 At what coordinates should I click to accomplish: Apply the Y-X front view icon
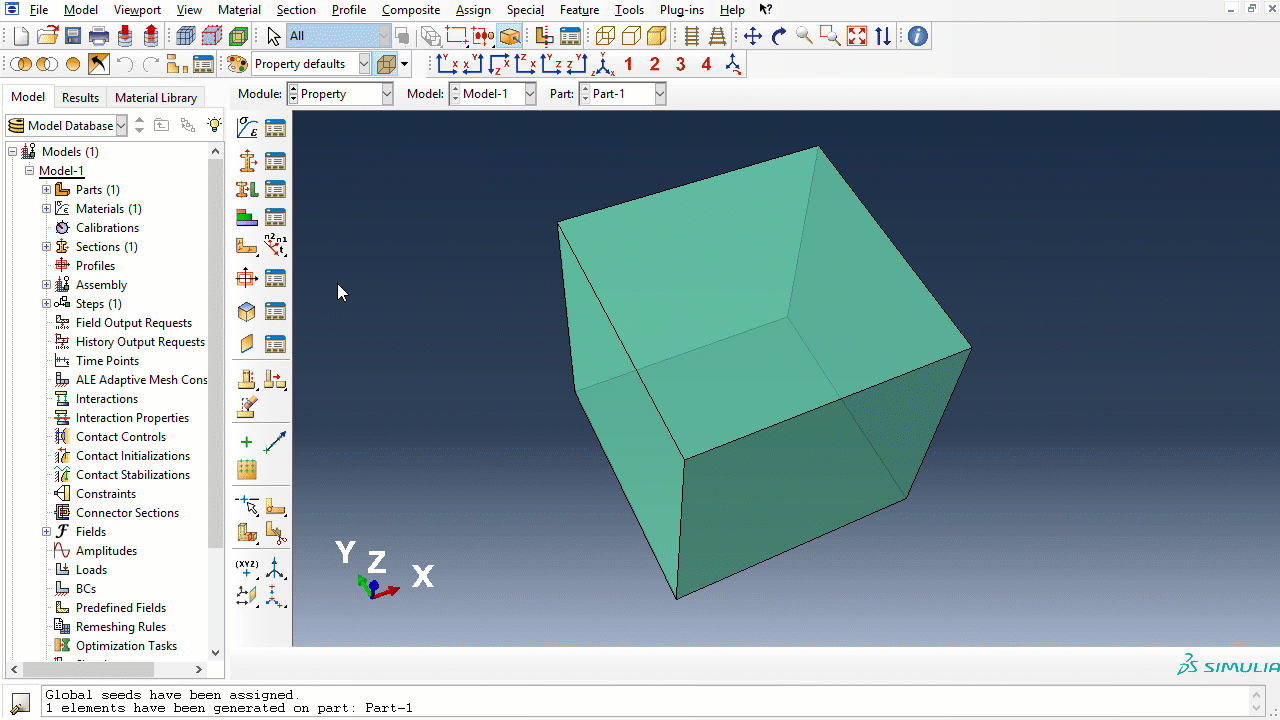447,64
